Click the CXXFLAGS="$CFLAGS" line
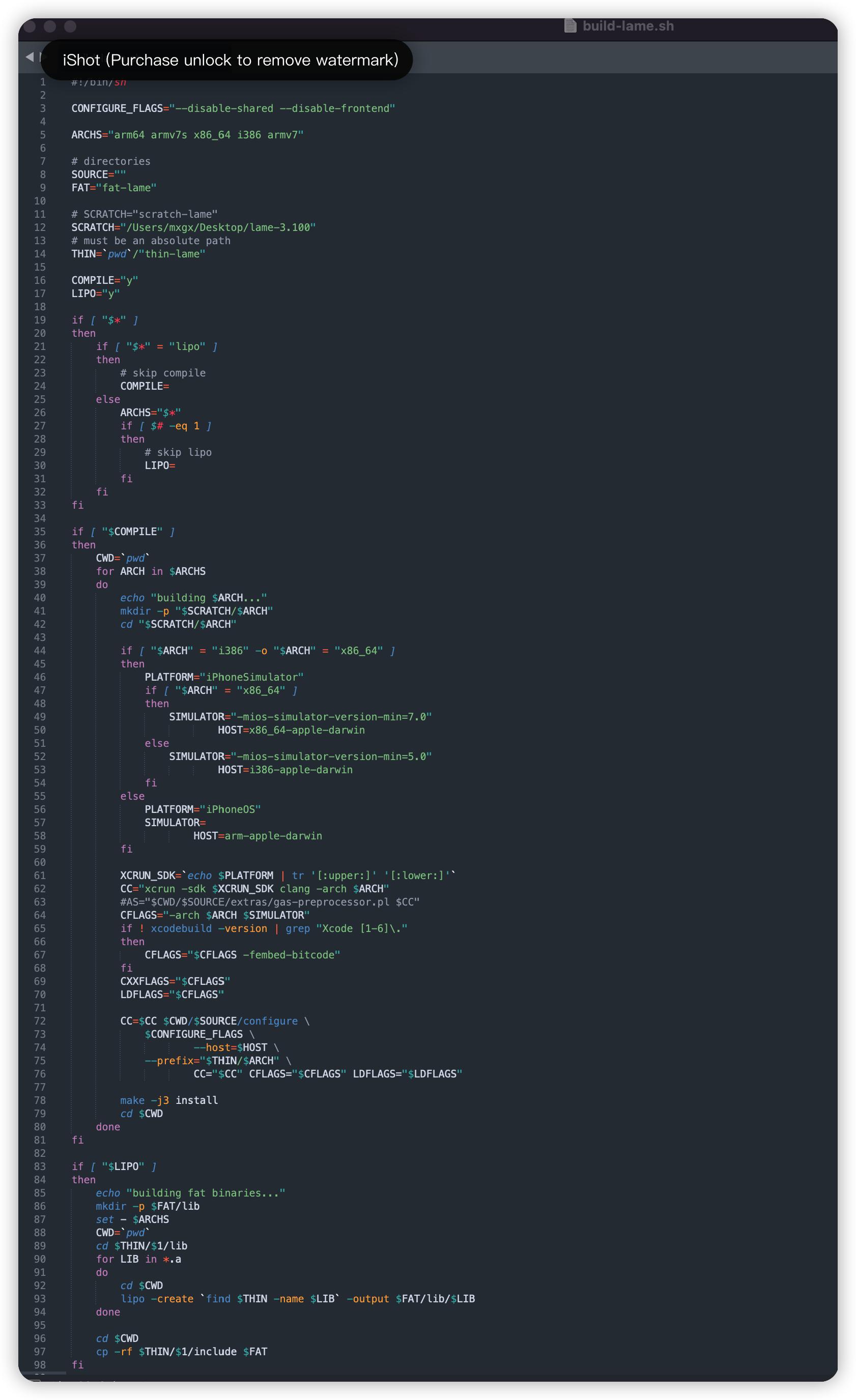This screenshot has height=1400, width=856. click(x=175, y=981)
